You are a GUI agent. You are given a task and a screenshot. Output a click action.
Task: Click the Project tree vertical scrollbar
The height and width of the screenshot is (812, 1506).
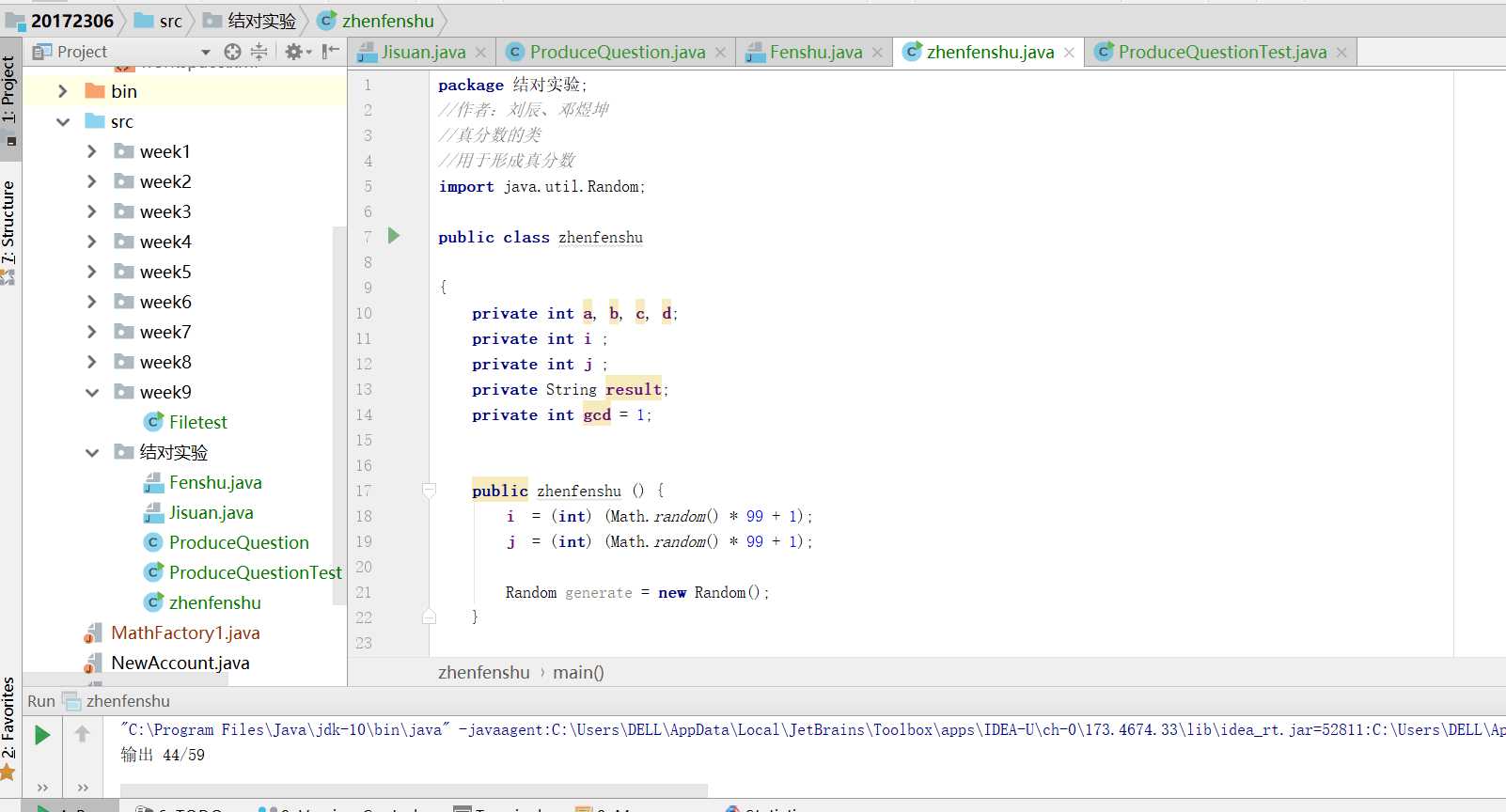coord(339,414)
